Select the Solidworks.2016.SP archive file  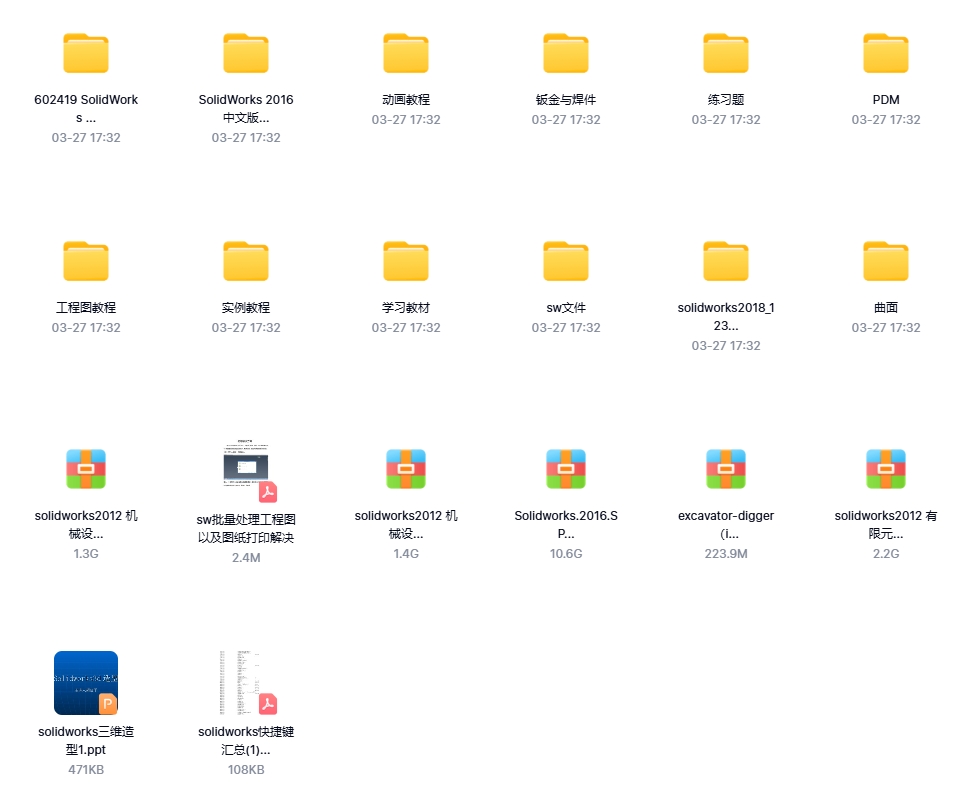click(x=565, y=468)
